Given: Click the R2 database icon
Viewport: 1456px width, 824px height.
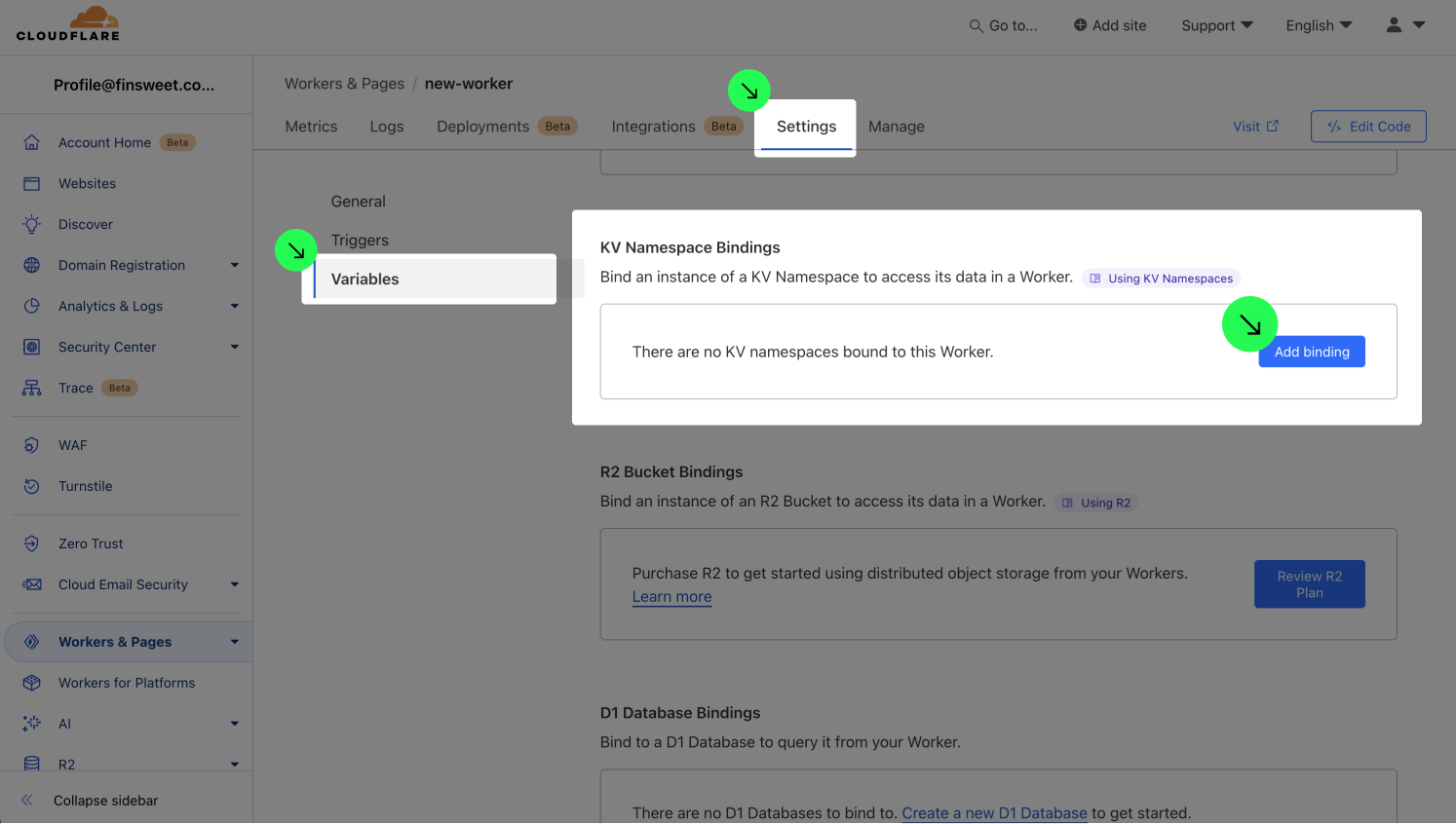Looking at the screenshot, I should (32, 764).
